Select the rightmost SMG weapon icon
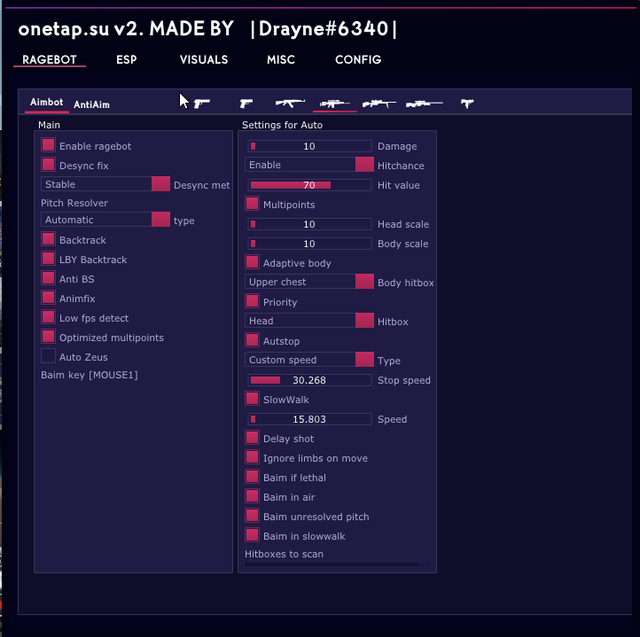The width and height of the screenshot is (640, 637). click(467, 103)
